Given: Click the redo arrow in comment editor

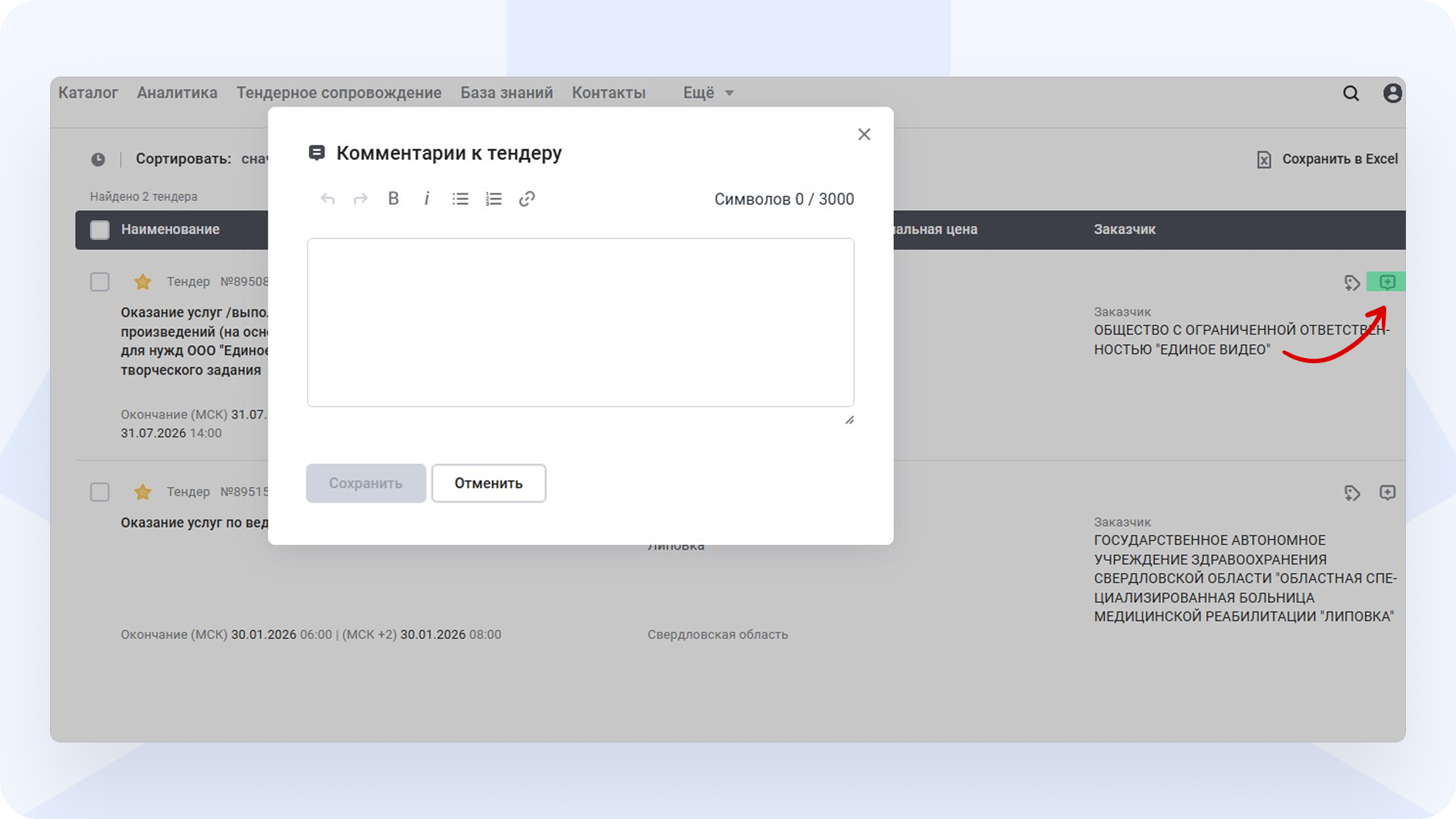Looking at the screenshot, I should [x=361, y=199].
